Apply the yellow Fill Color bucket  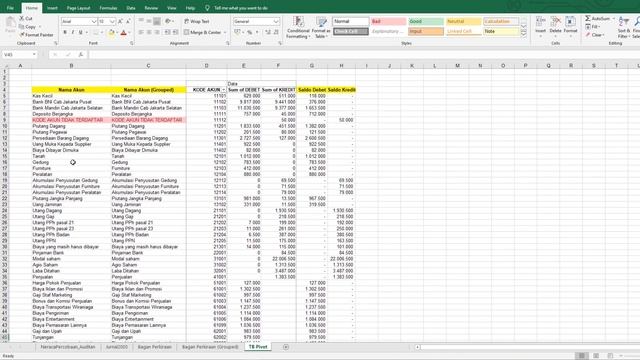tap(111, 32)
